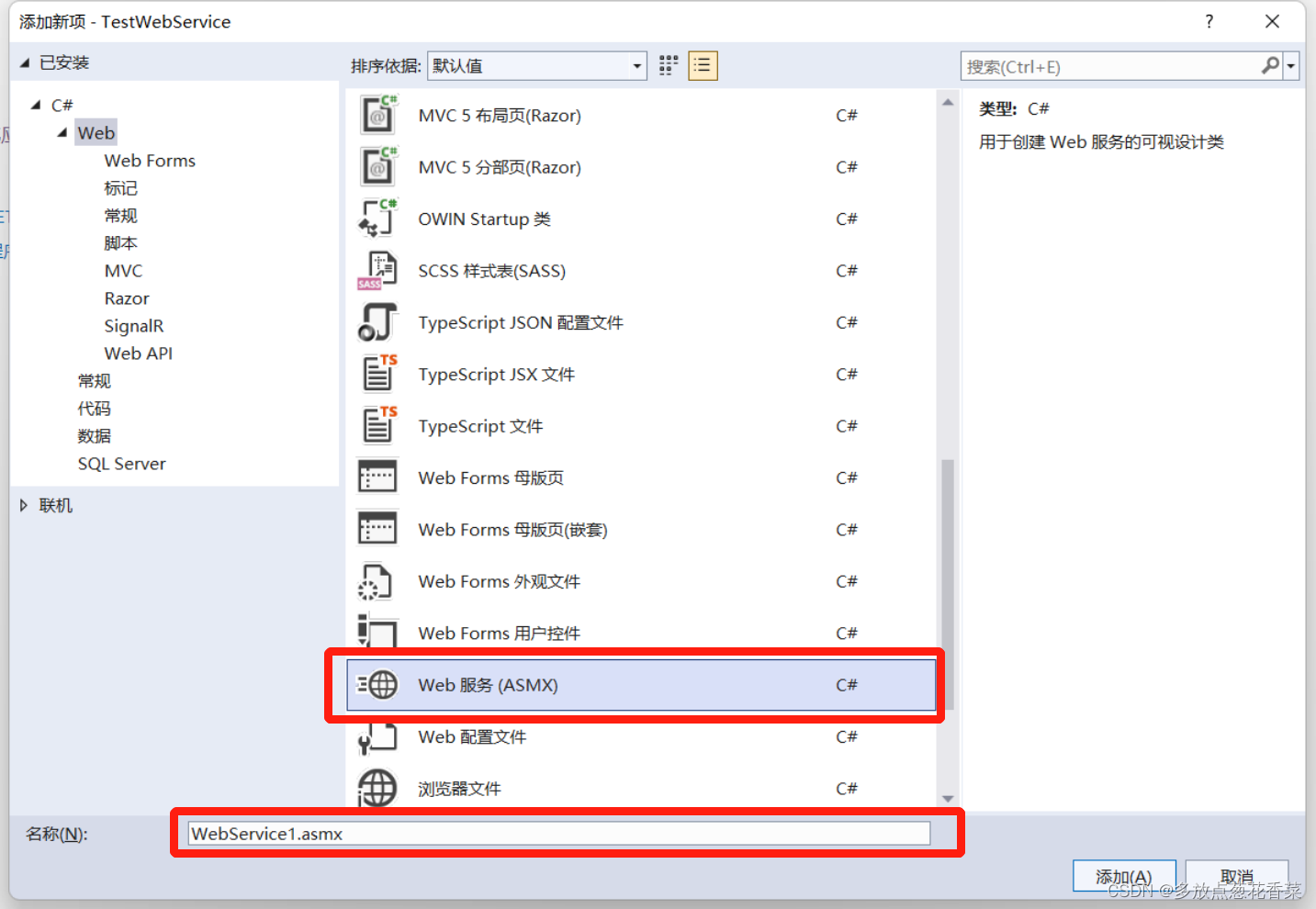Click the template list scrollbar down arrow
Viewport: 1316px width, 909px height.
pos(947,798)
